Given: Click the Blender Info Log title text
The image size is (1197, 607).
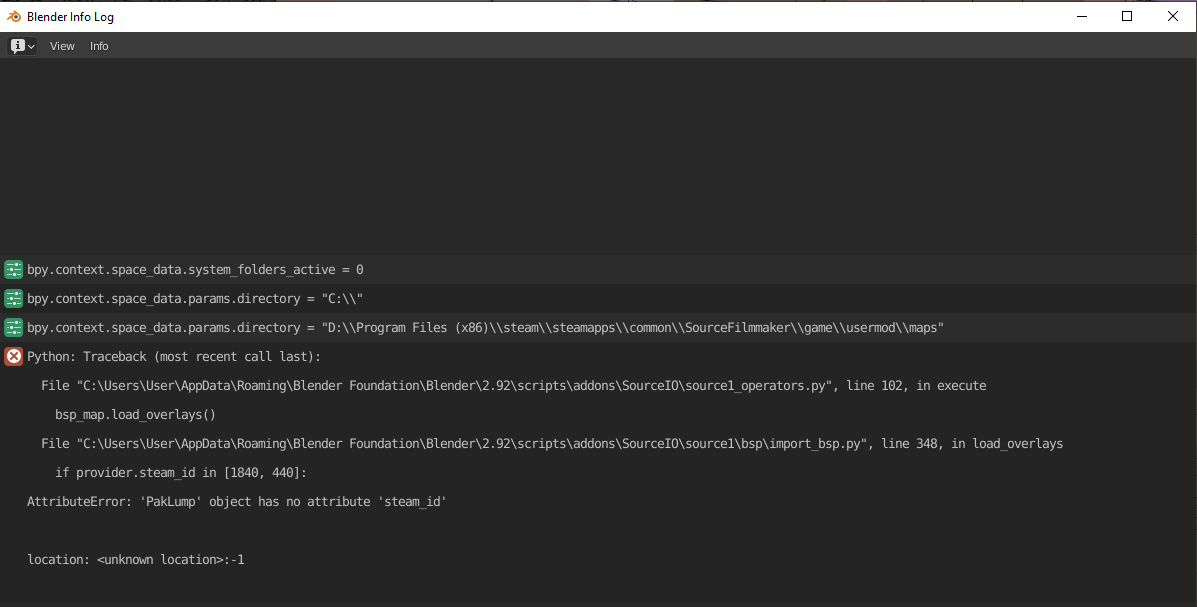Looking at the screenshot, I should [72, 16].
